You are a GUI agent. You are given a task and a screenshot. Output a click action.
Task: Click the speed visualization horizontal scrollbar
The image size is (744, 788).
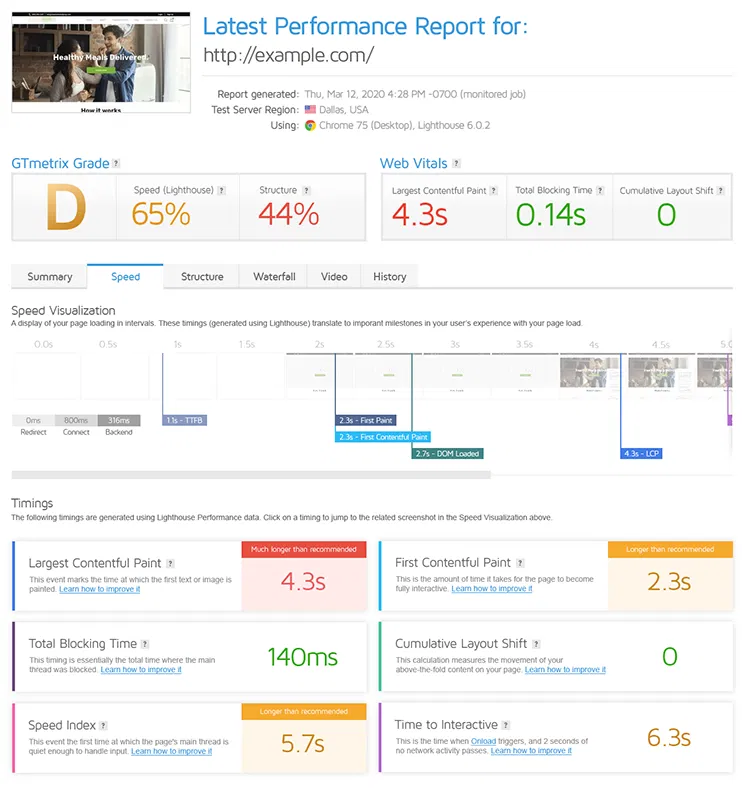click(x=250, y=475)
